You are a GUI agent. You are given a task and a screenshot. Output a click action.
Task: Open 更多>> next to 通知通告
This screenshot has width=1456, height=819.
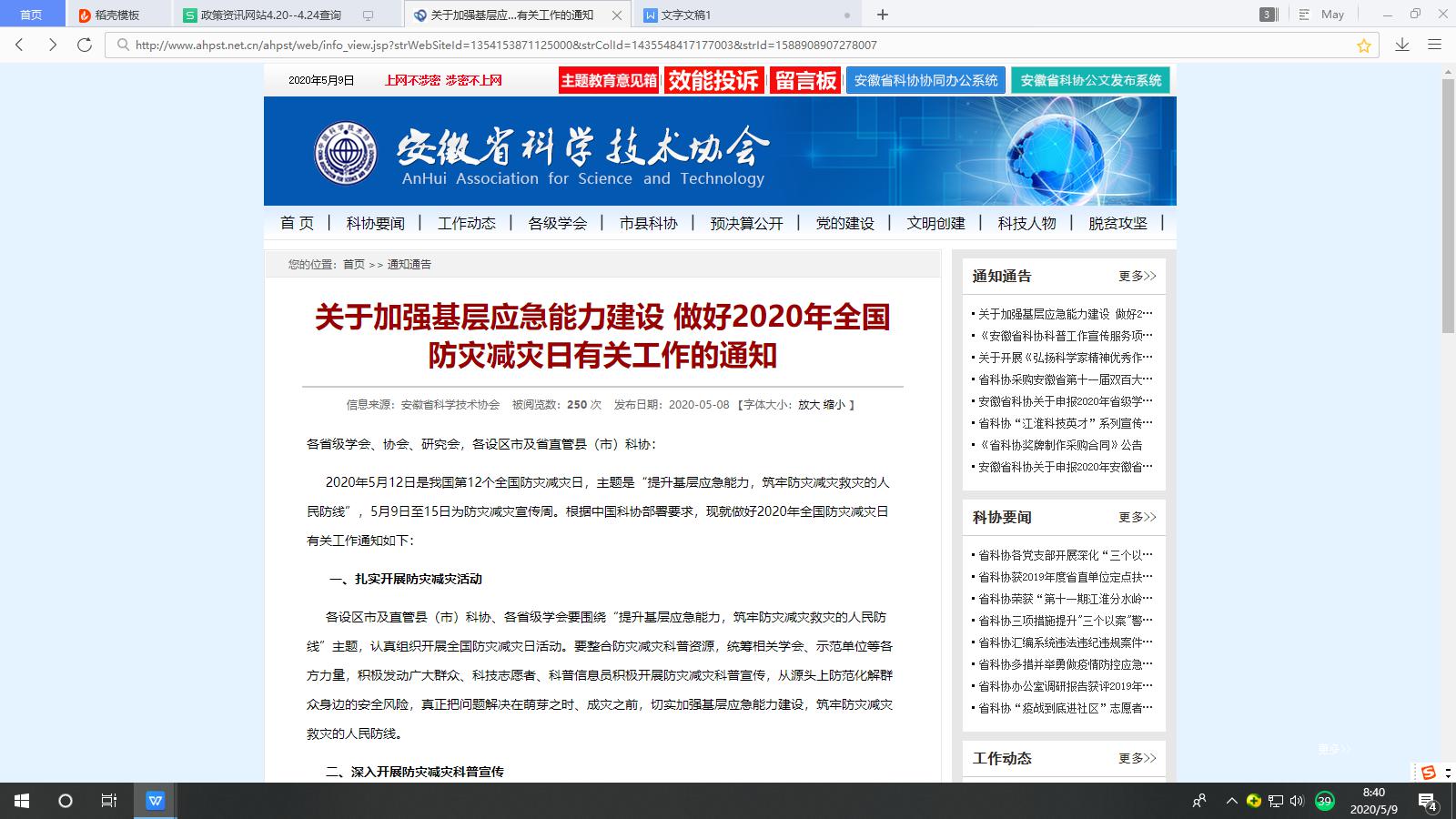1137,276
